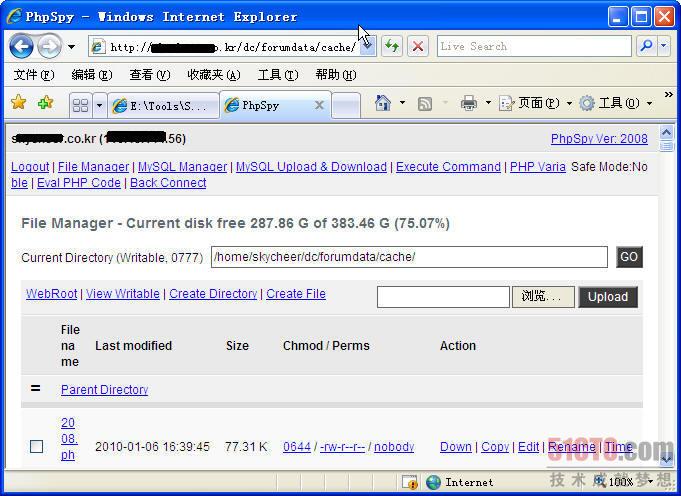Open the Quick Tabs grid icon
This screenshot has height=496, width=681.
pyautogui.click(x=80, y=105)
